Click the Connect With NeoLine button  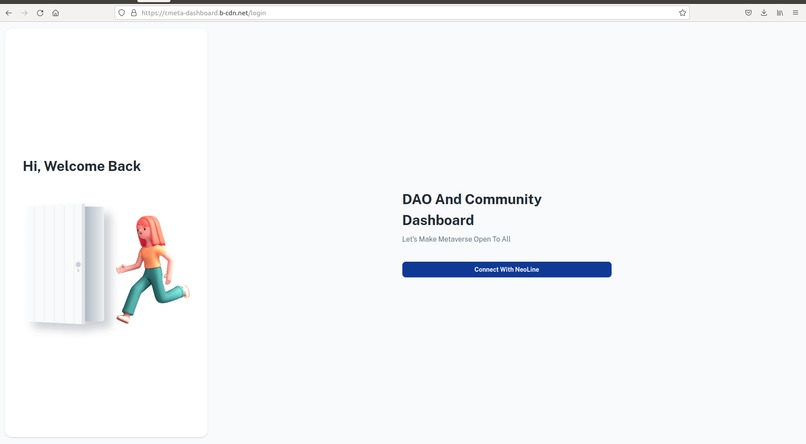click(x=507, y=269)
